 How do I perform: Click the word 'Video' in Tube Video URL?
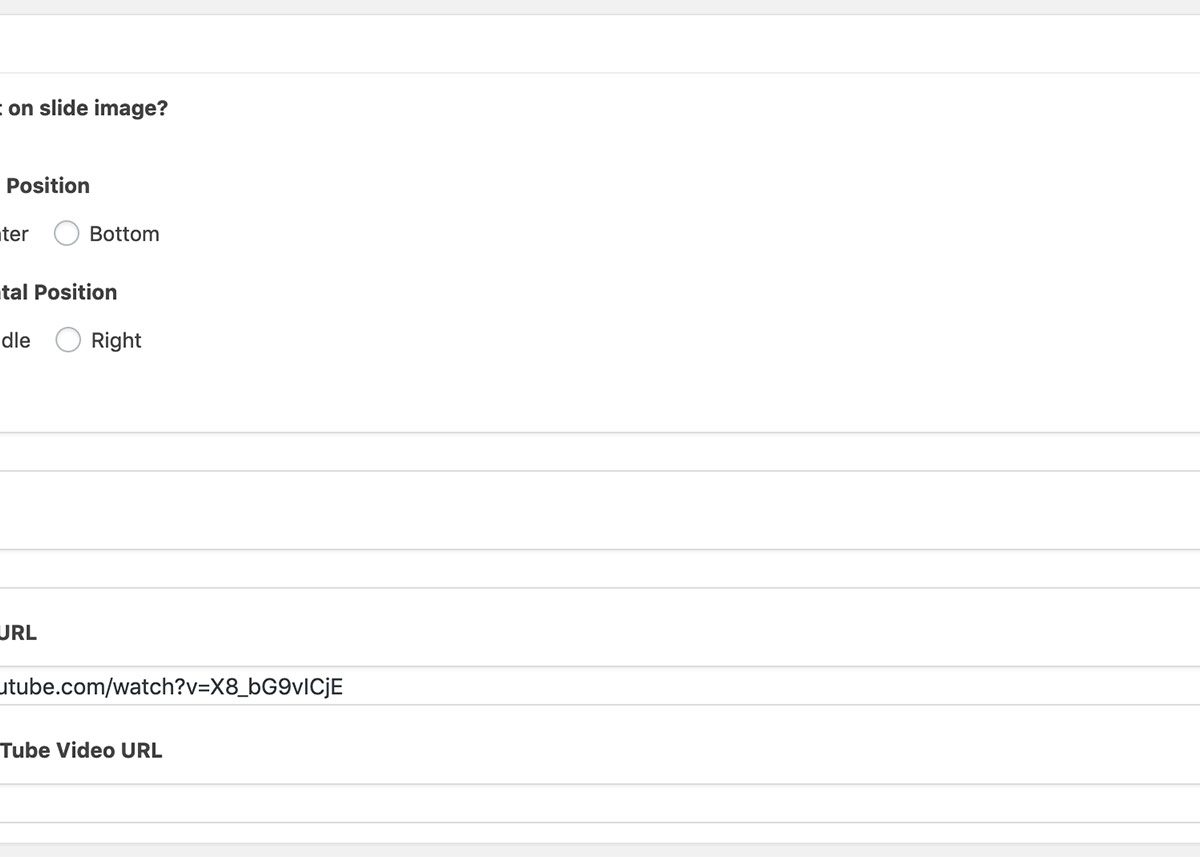coord(85,750)
